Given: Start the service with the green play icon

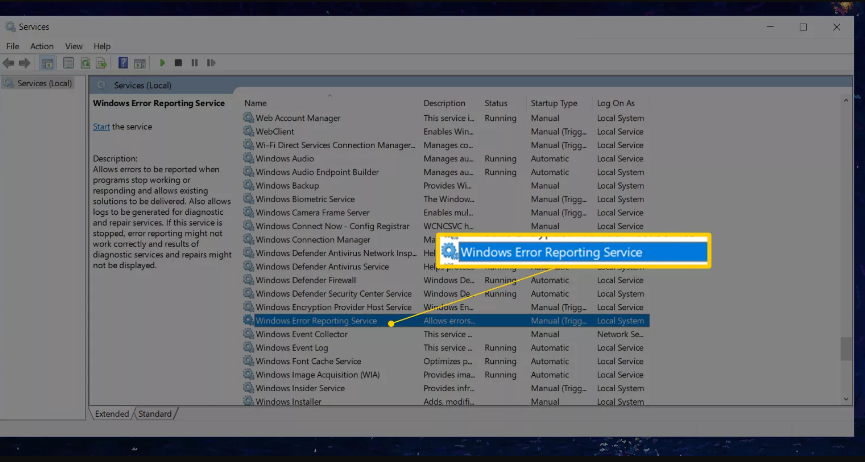Looking at the screenshot, I should tap(162, 63).
